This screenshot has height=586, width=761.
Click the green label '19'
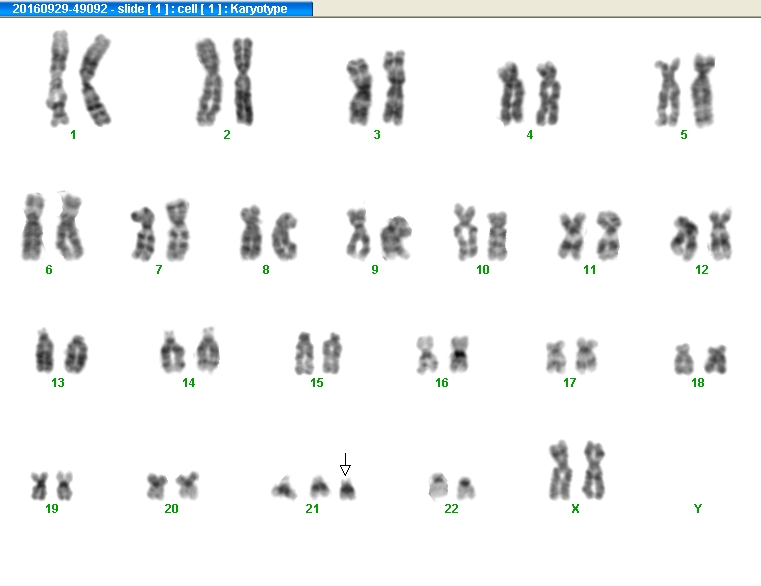coord(51,509)
